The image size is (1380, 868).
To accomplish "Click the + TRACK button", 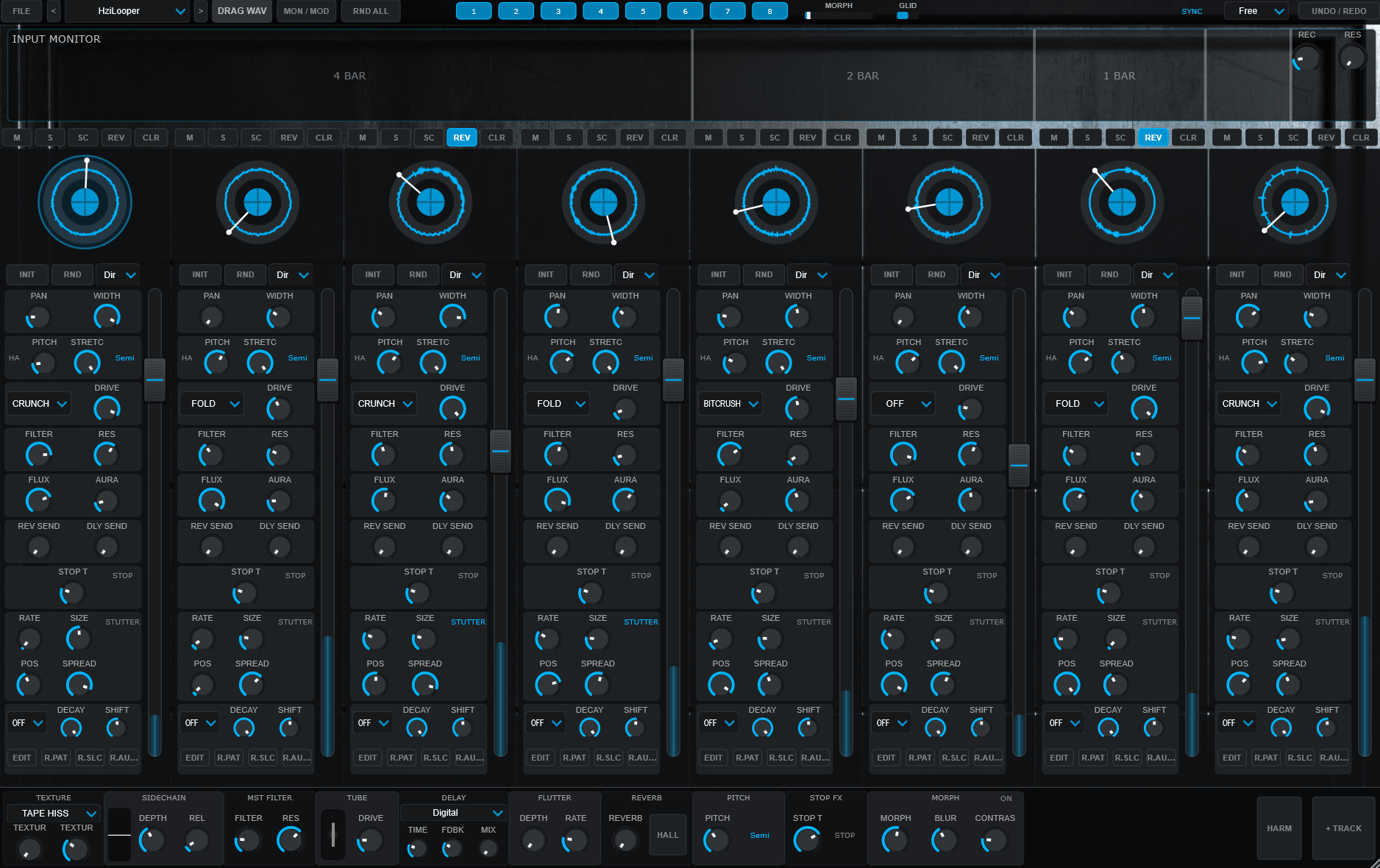I will point(1344,828).
